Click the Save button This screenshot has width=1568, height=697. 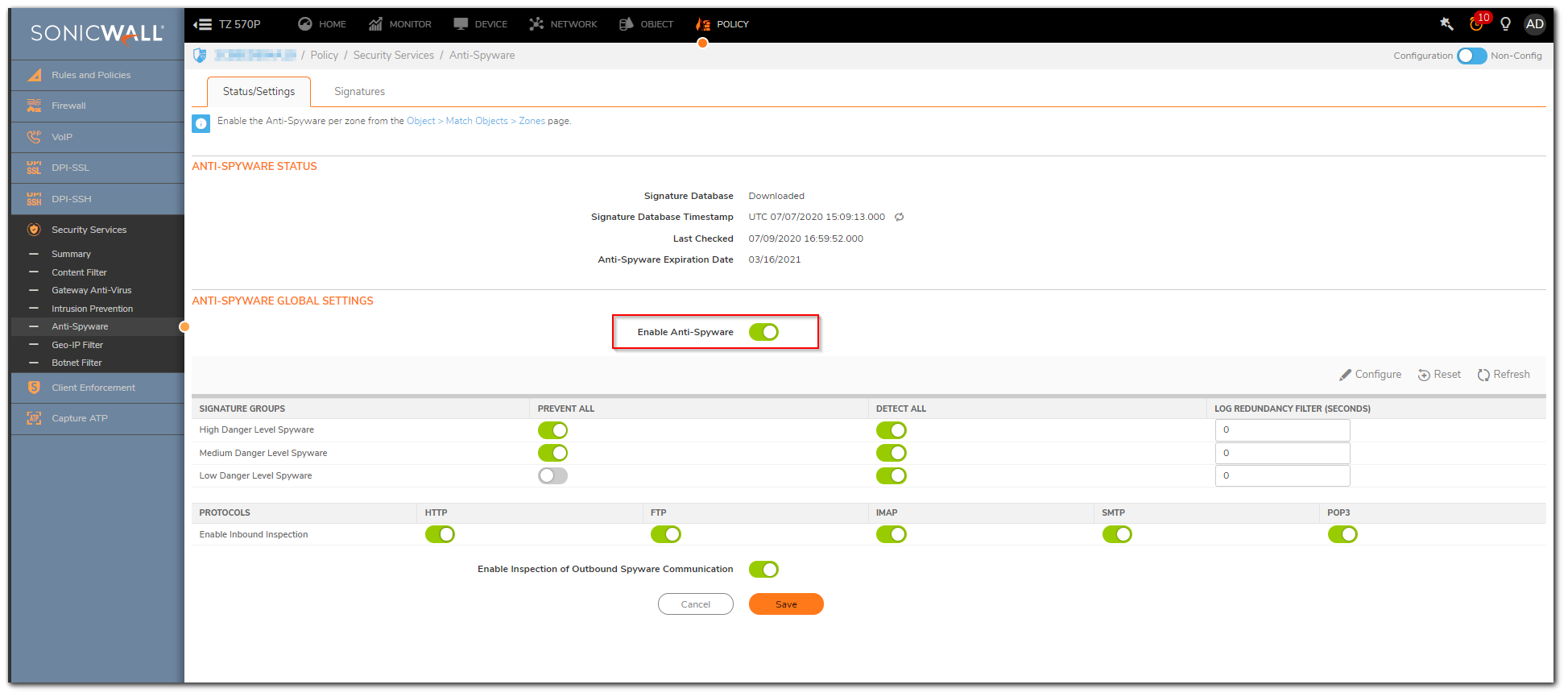coord(786,604)
